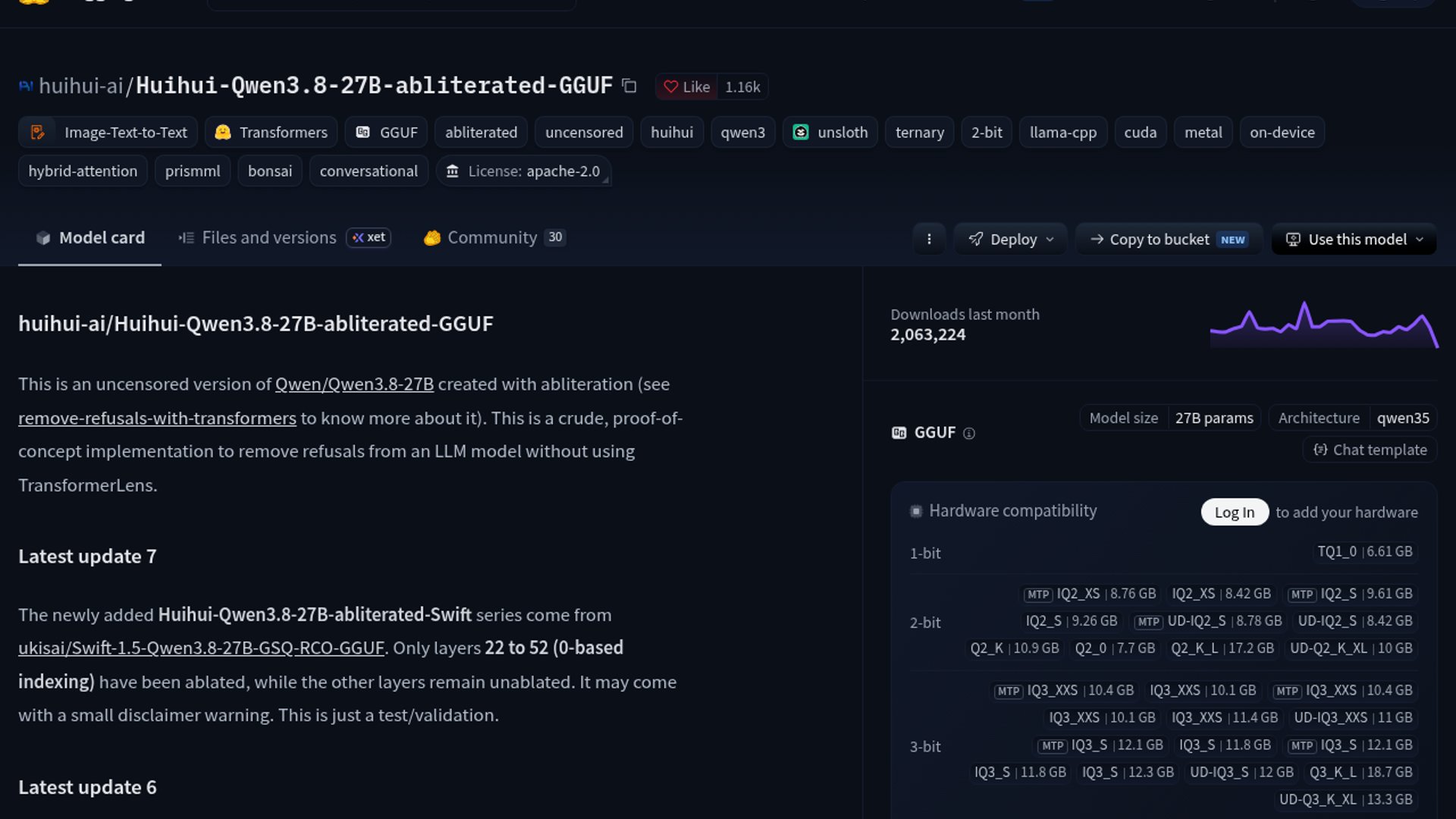1456x819 pixels.
Task: Click the abliterated tag
Action: click(x=481, y=132)
